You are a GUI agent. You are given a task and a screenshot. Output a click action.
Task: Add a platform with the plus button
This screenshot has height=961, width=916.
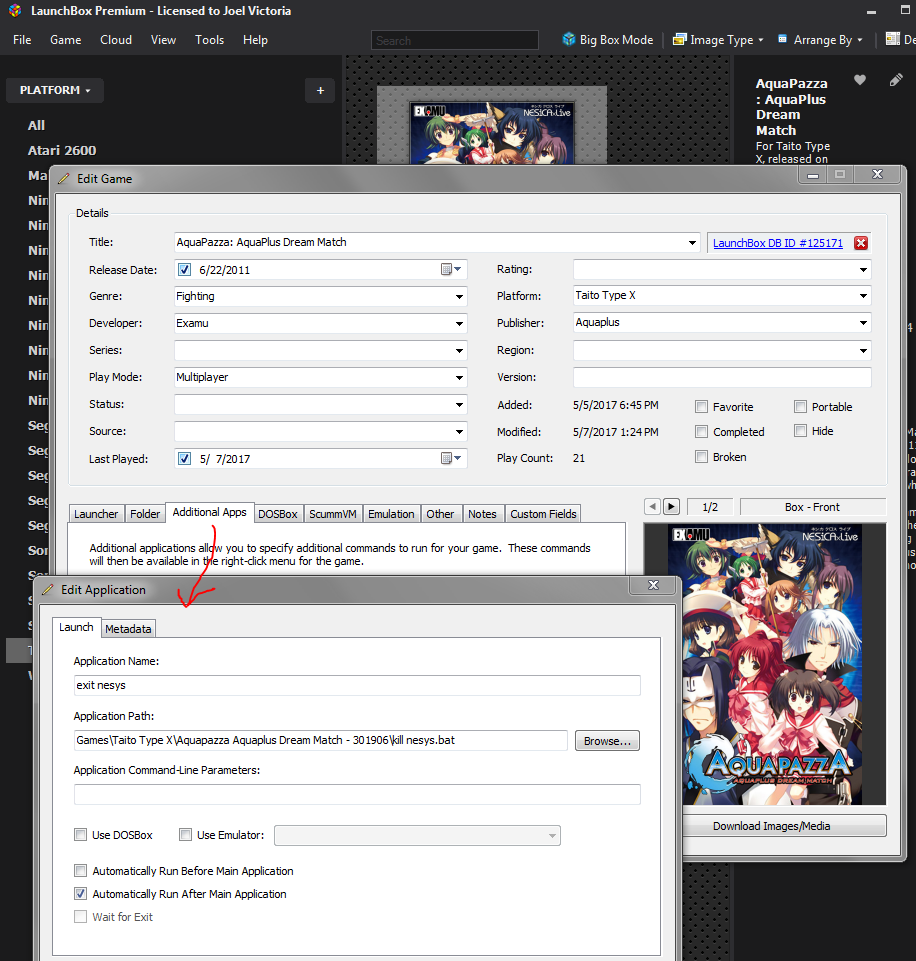coord(320,91)
